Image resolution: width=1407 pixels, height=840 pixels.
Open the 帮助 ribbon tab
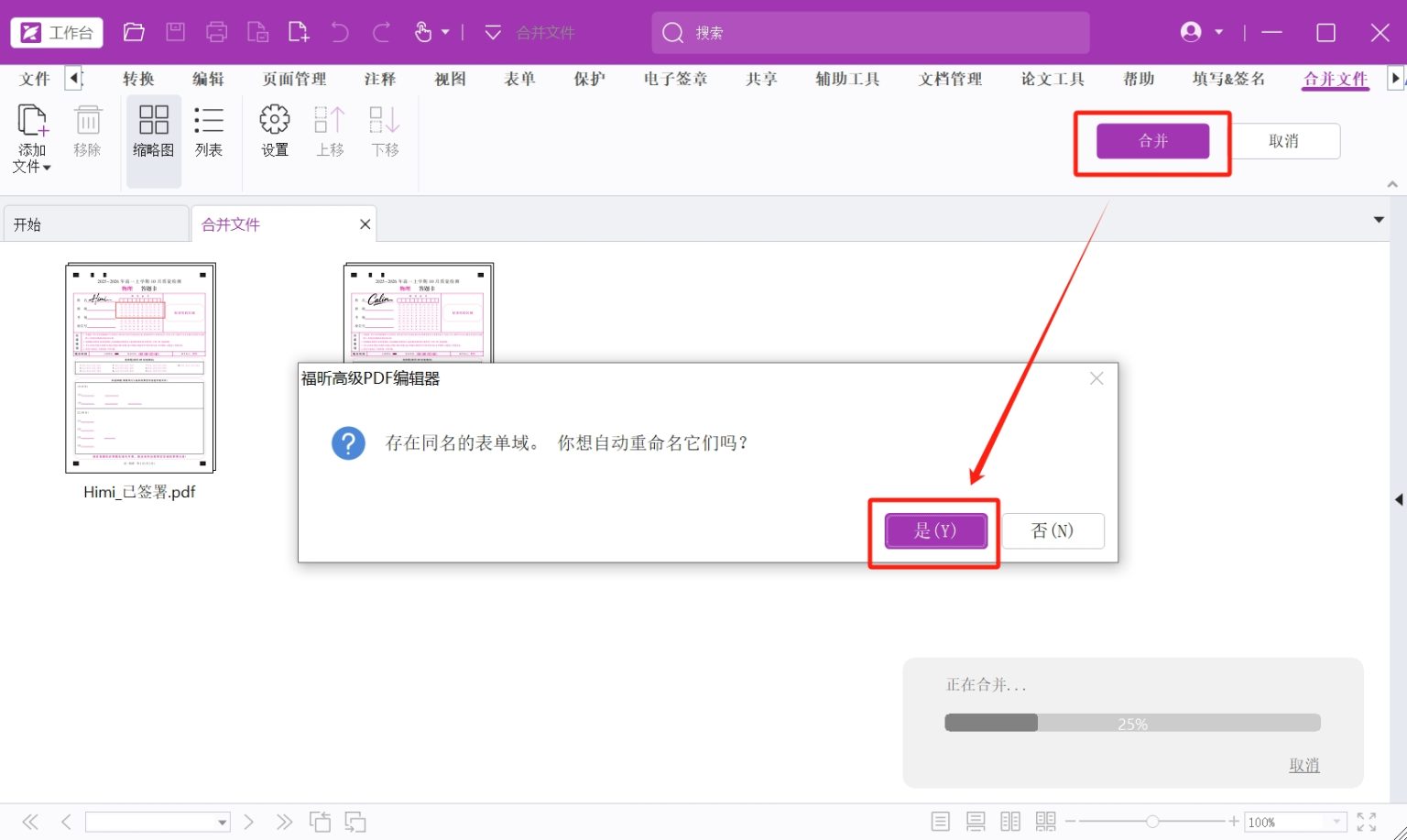[1139, 79]
